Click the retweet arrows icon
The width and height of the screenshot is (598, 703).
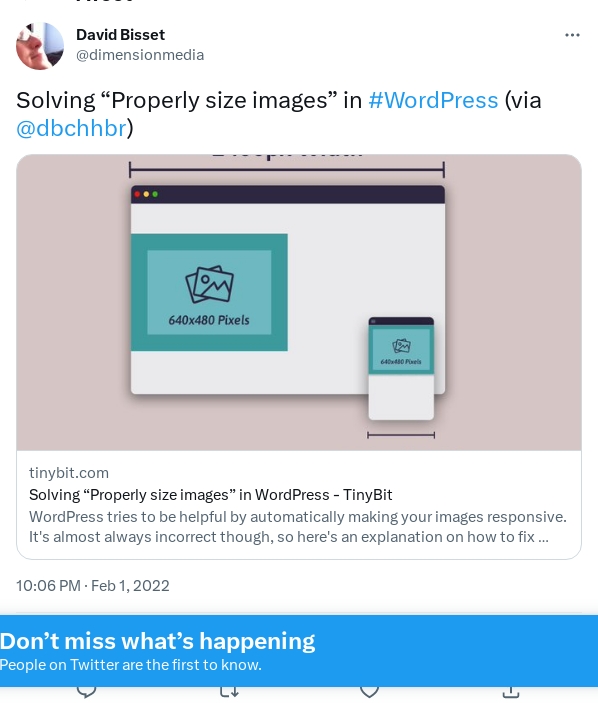coord(229,692)
